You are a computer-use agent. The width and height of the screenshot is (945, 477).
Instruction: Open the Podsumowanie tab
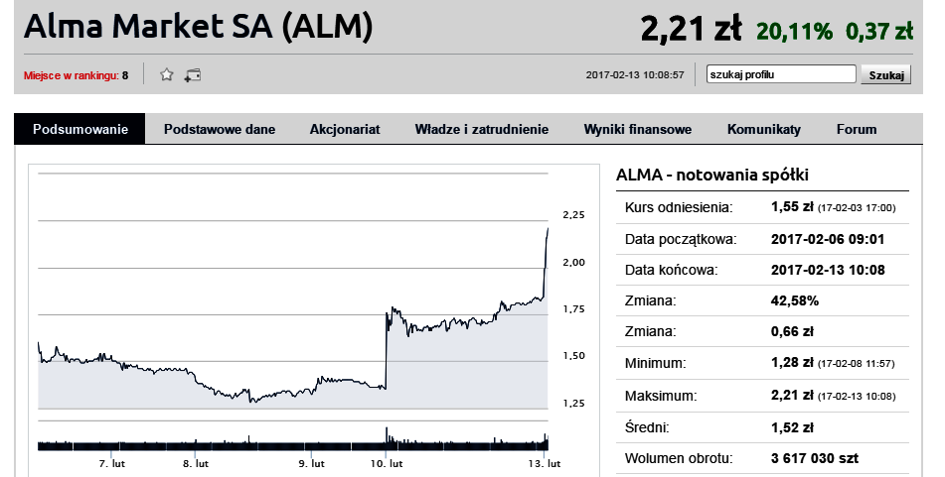[x=80, y=129]
